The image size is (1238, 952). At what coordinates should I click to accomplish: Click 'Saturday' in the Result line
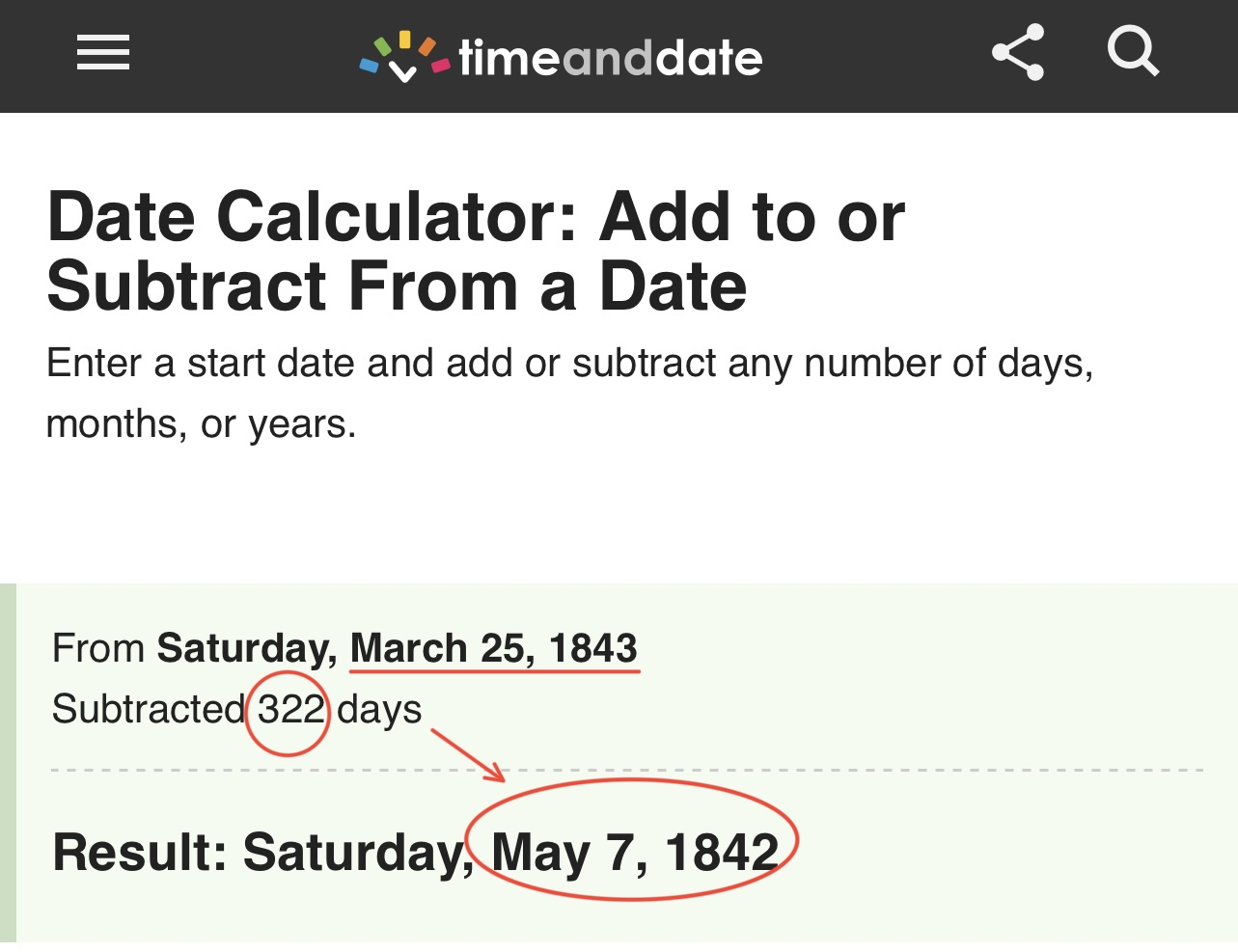(357, 853)
